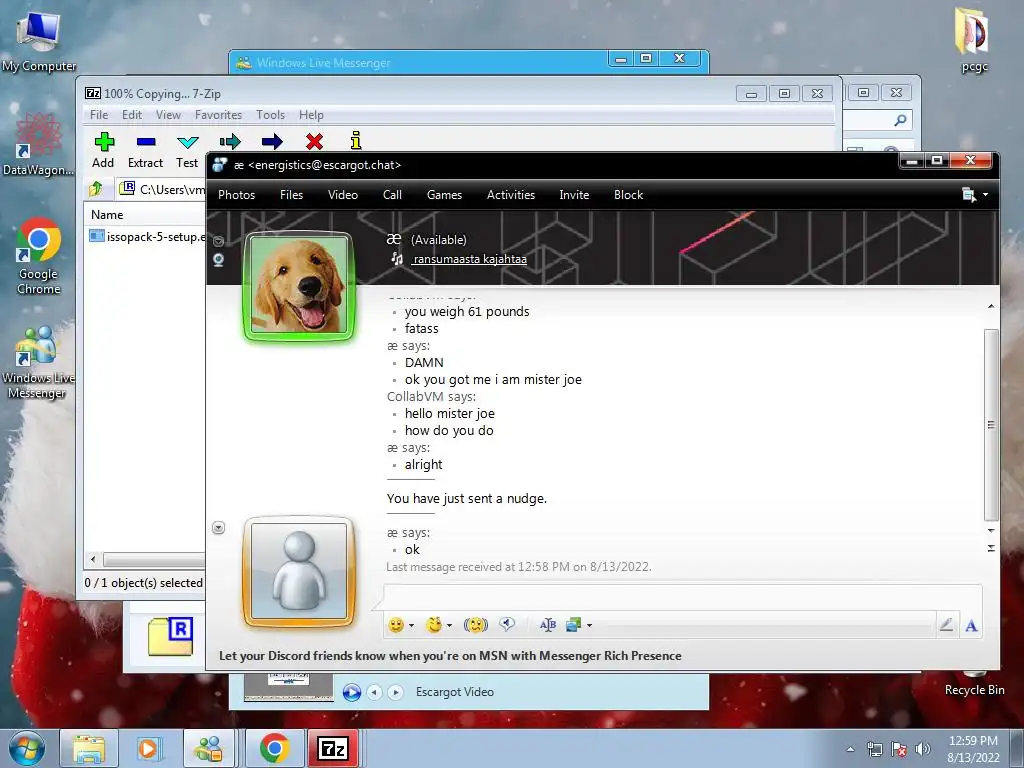This screenshot has width=1024, height=768.
Task: Click the music note icon next to song title
Action: pyautogui.click(x=397, y=259)
